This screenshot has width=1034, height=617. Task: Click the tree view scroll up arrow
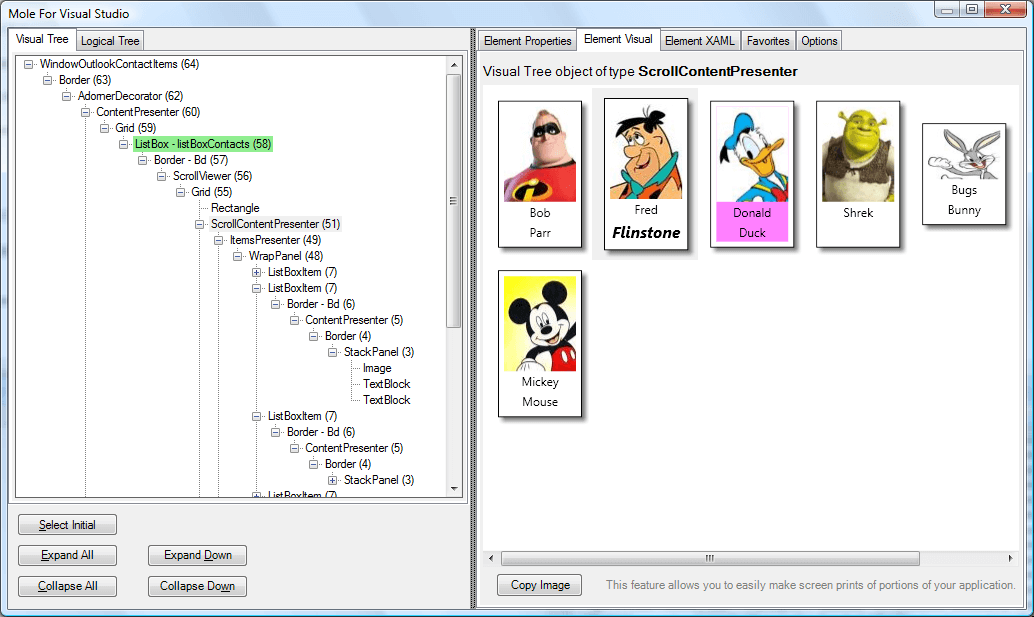(454, 65)
